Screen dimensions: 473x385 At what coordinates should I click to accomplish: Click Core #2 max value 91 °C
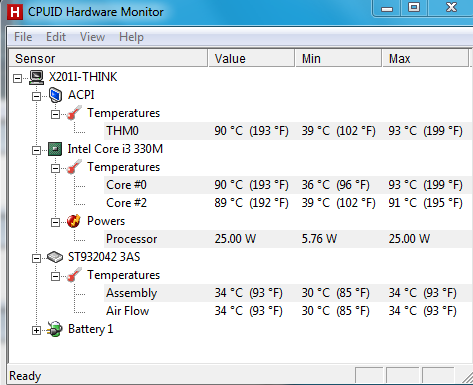(425, 203)
